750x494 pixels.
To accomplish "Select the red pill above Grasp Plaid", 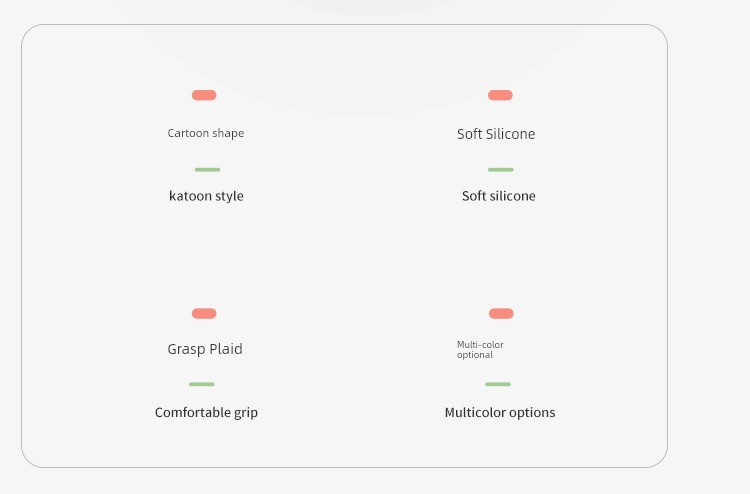I will pyautogui.click(x=204, y=314).
